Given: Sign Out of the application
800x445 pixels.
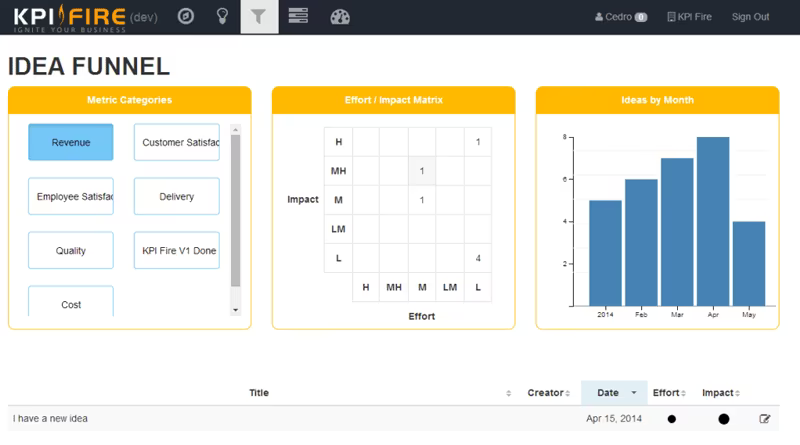Looking at the screenshot, I should coord(750,17).
